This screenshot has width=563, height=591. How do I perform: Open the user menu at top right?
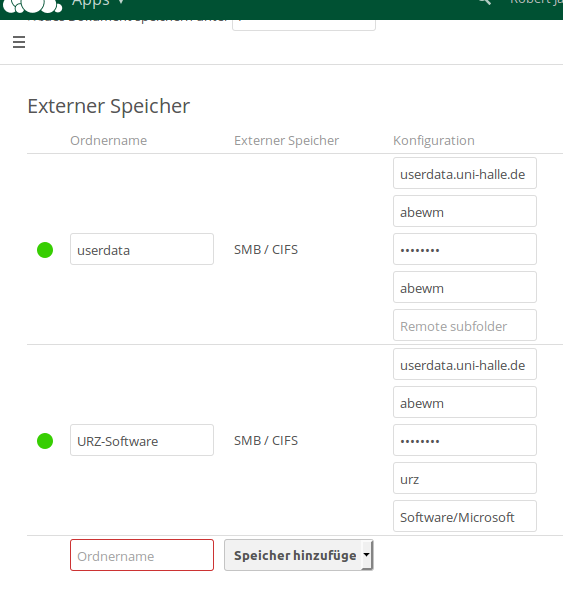tap(536, 2)
